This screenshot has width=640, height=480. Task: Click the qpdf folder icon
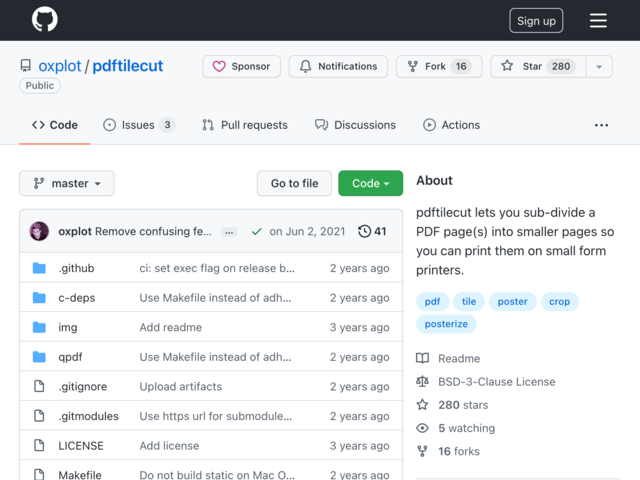click(39, 357)
